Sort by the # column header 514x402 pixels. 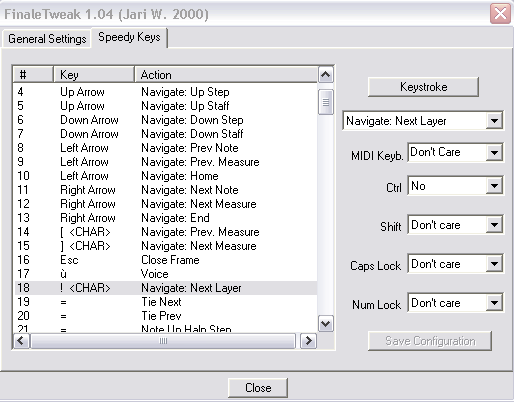click(x=33, y=75)
